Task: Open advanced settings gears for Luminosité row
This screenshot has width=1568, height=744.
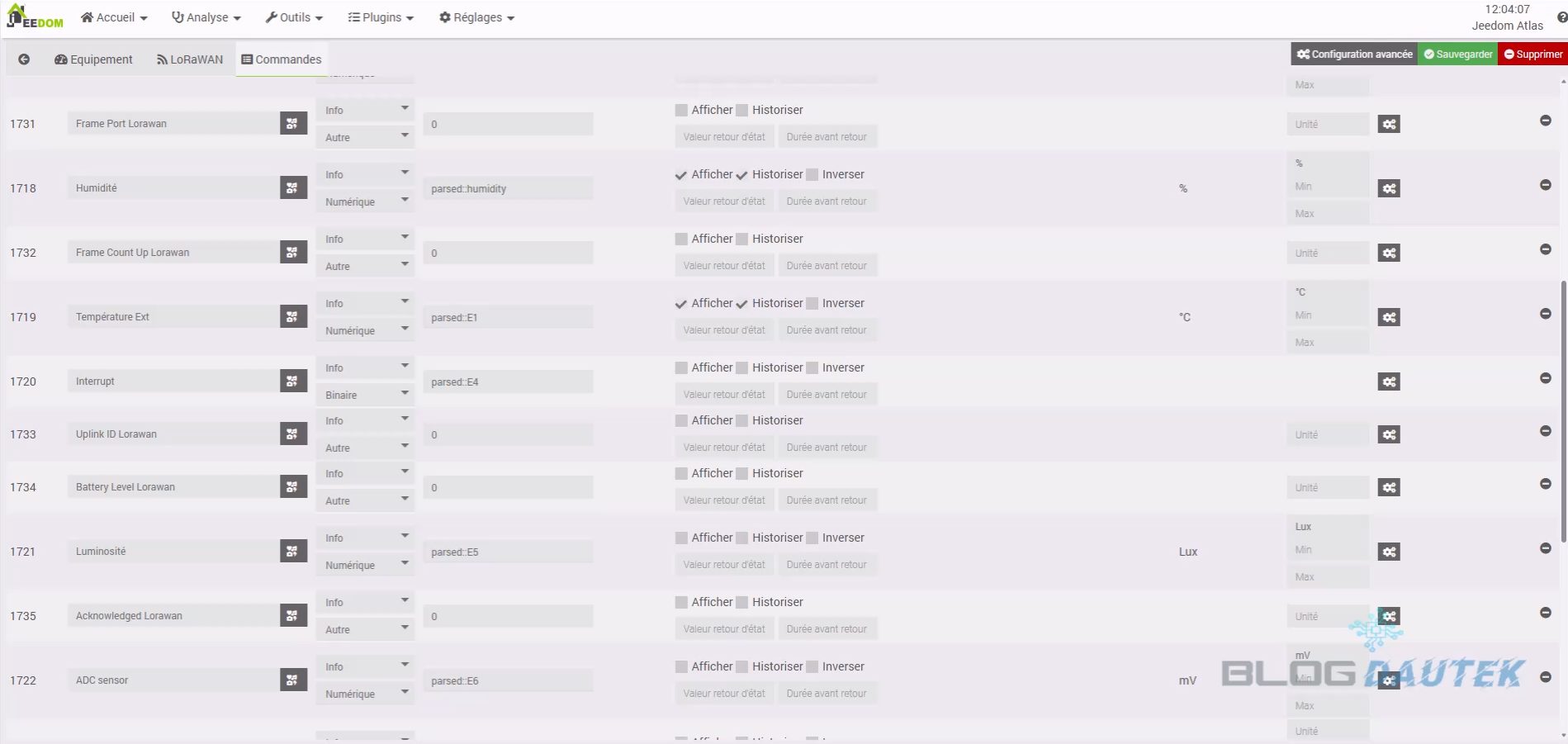Action: point(1389,552)
